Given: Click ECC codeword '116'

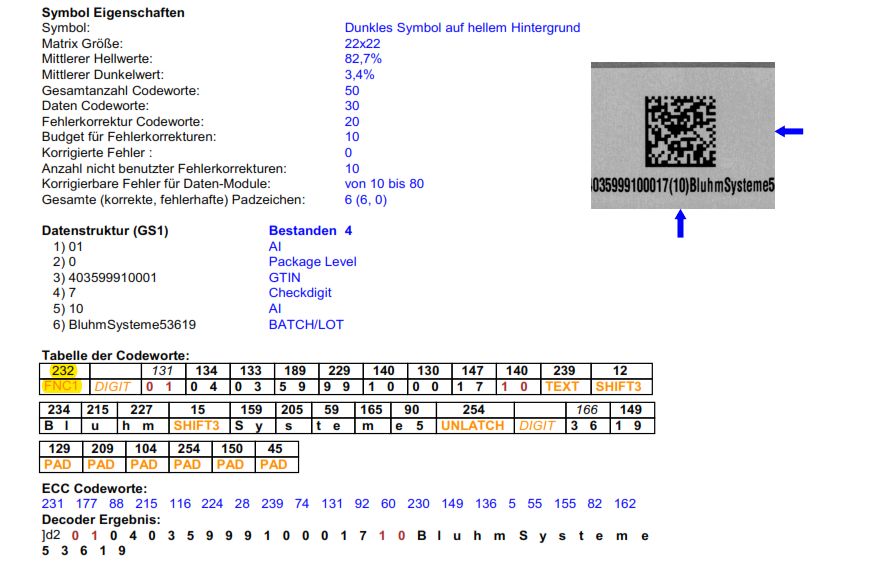Looking at the screenshot, I should (x=180, y=504).
